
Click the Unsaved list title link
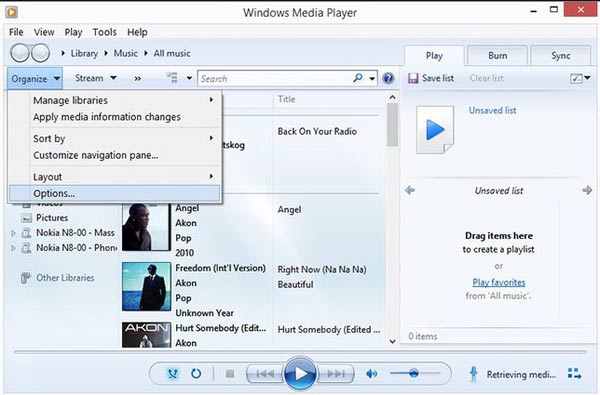tap(492, 111)
